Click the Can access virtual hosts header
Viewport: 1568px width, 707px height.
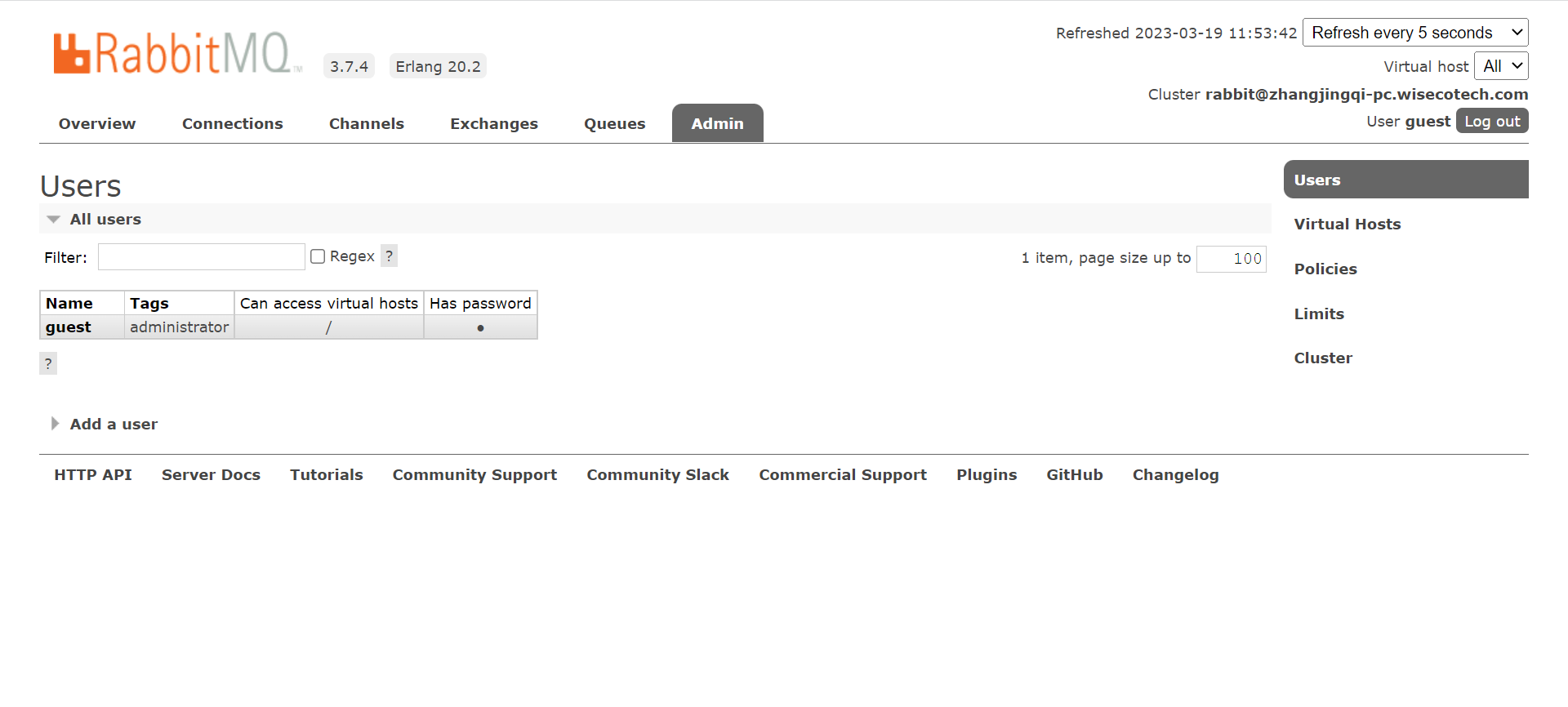coord(329,303)
